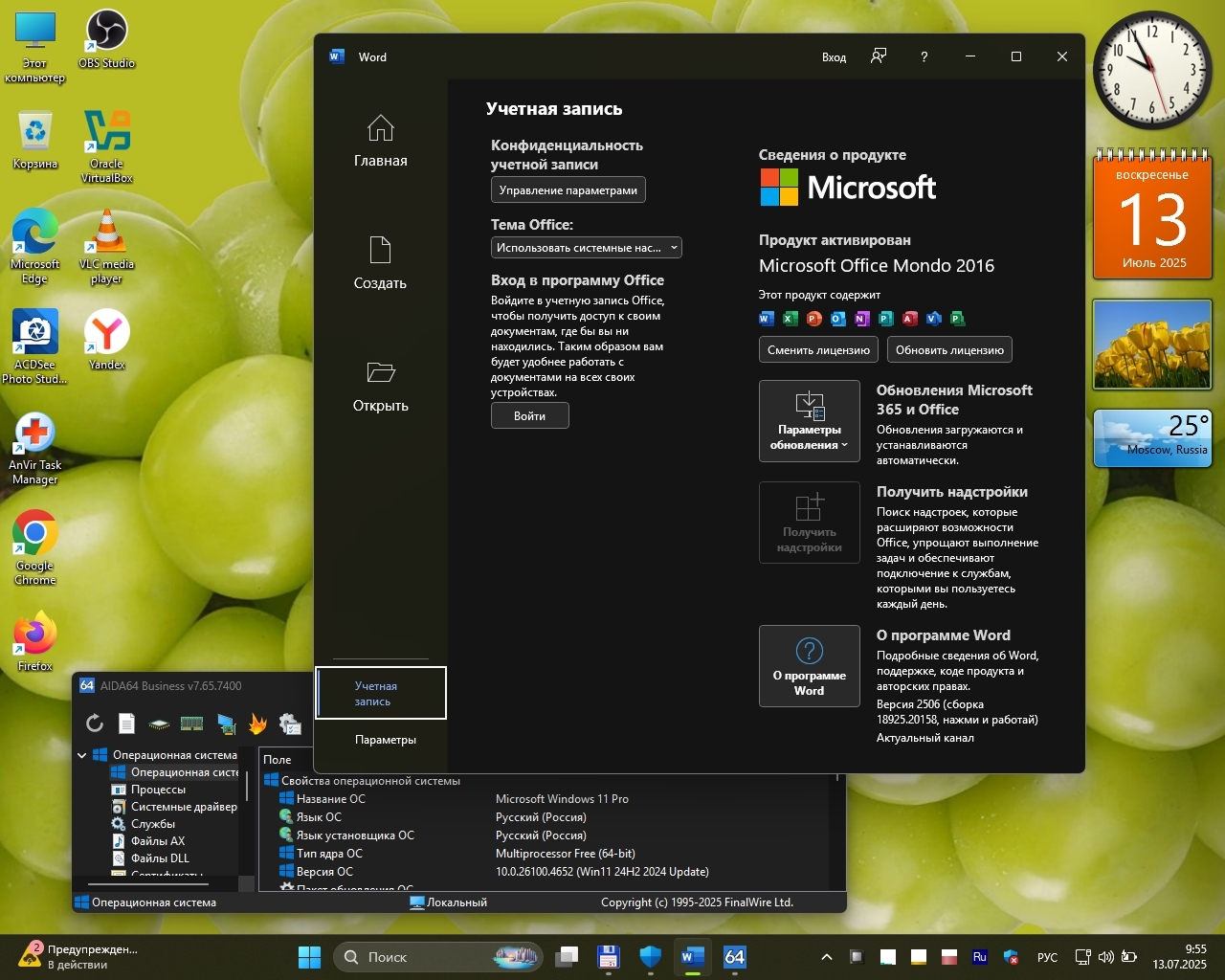This screenshot has width=1225, height=980.
Task: Click the Управление параметрами button
Action: pos(568,190)
